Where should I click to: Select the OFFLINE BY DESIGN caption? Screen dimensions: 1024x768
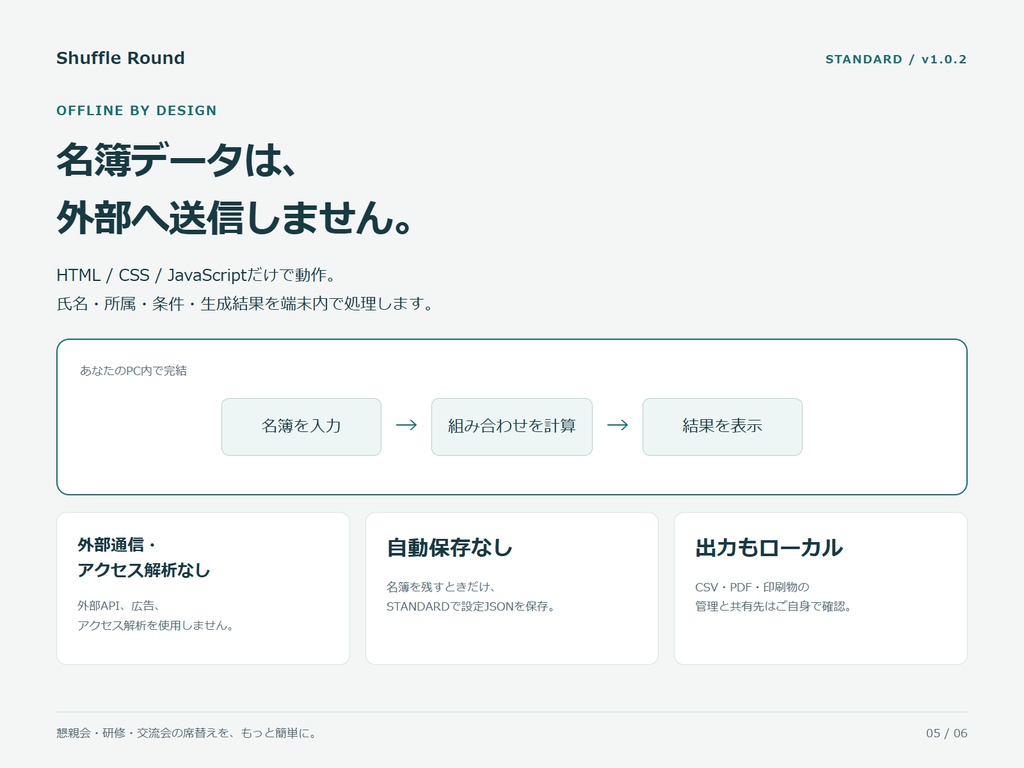(136, 110)
